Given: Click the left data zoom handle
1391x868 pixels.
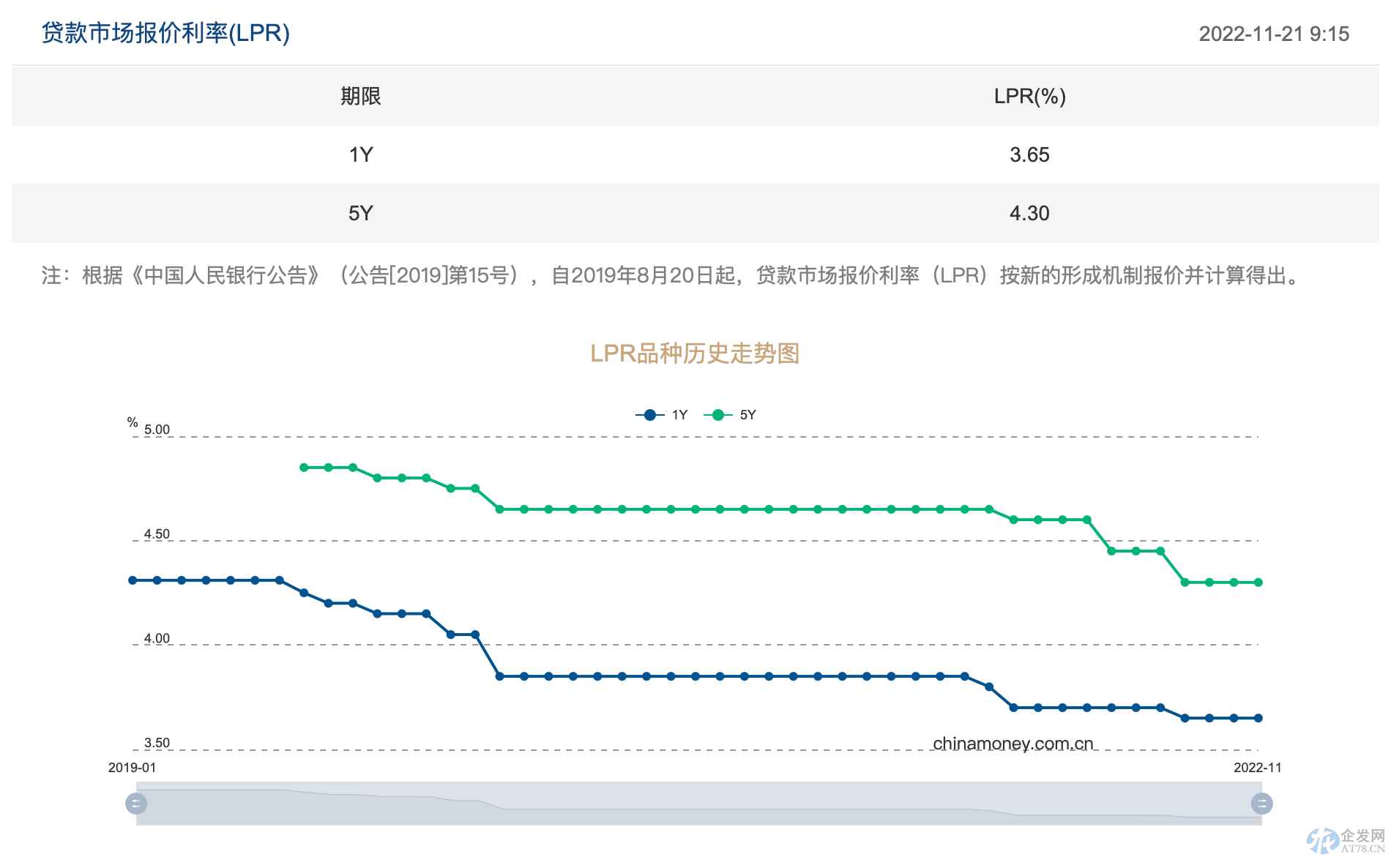Looking at the screenshot, I should click(136, 804).
